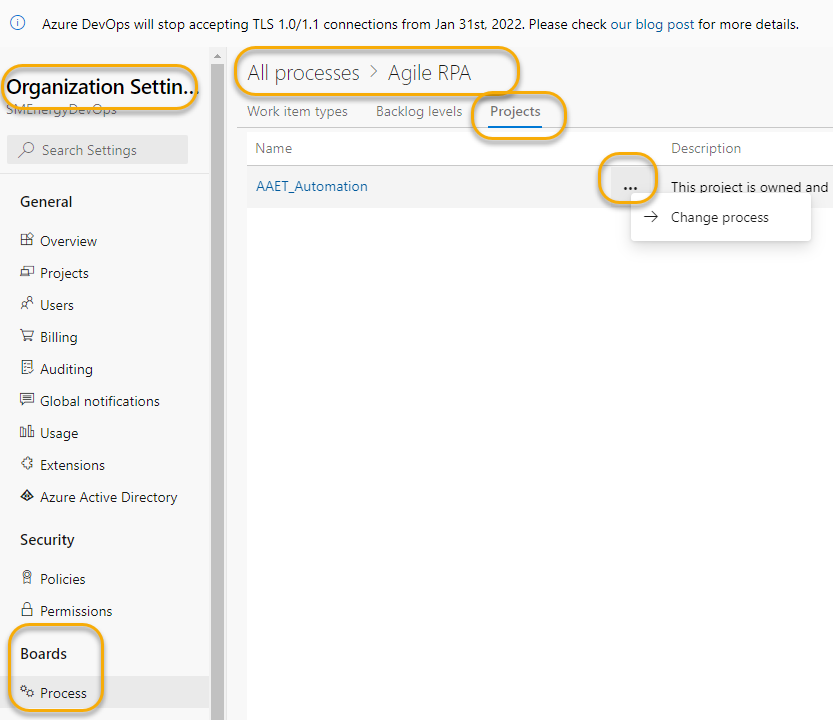Click the Security section heading

click(47, 540)
